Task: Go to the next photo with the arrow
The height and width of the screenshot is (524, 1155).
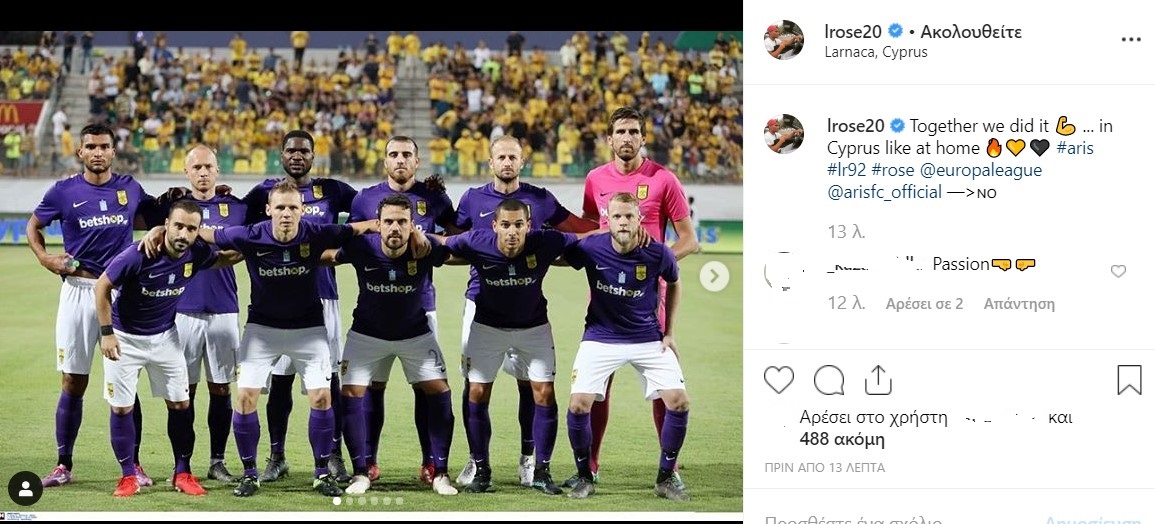Action: [x=714, y=276]
